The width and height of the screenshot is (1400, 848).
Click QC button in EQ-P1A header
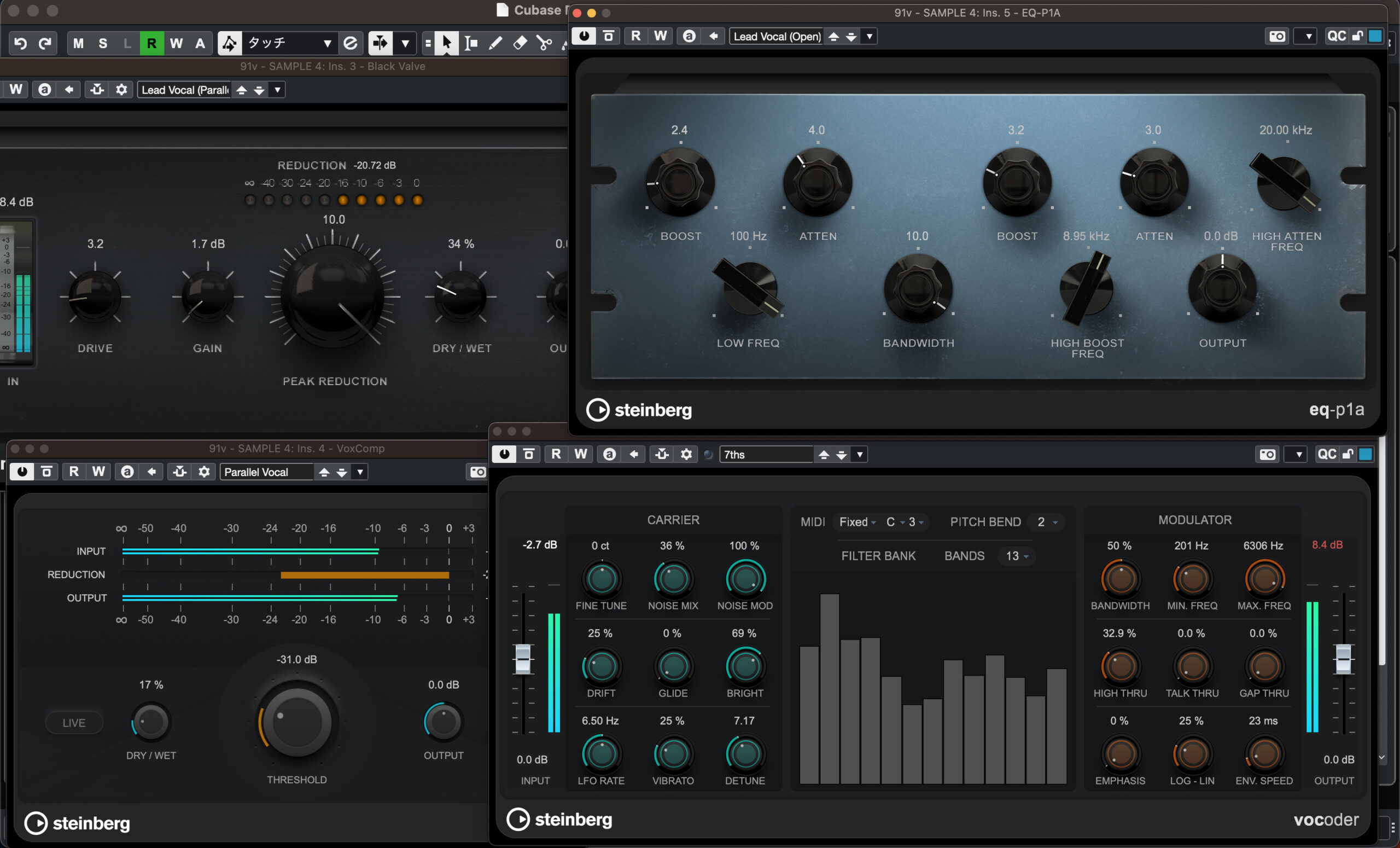[x=1337, y=36]
